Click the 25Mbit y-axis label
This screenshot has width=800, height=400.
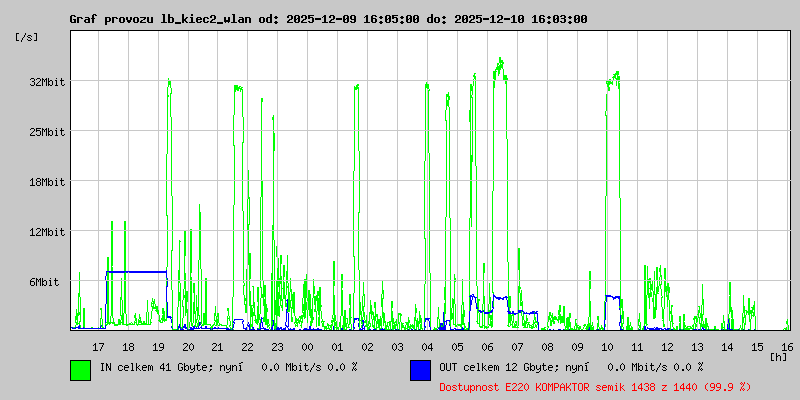47,132
